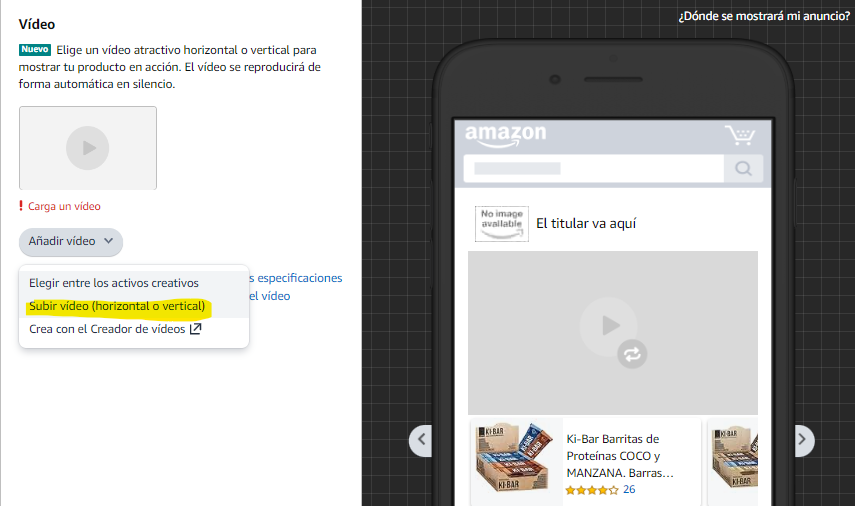This screenshot has width=855, height=506.
Task: Click the Nuevo badge
Action: [x=35, y=50]
